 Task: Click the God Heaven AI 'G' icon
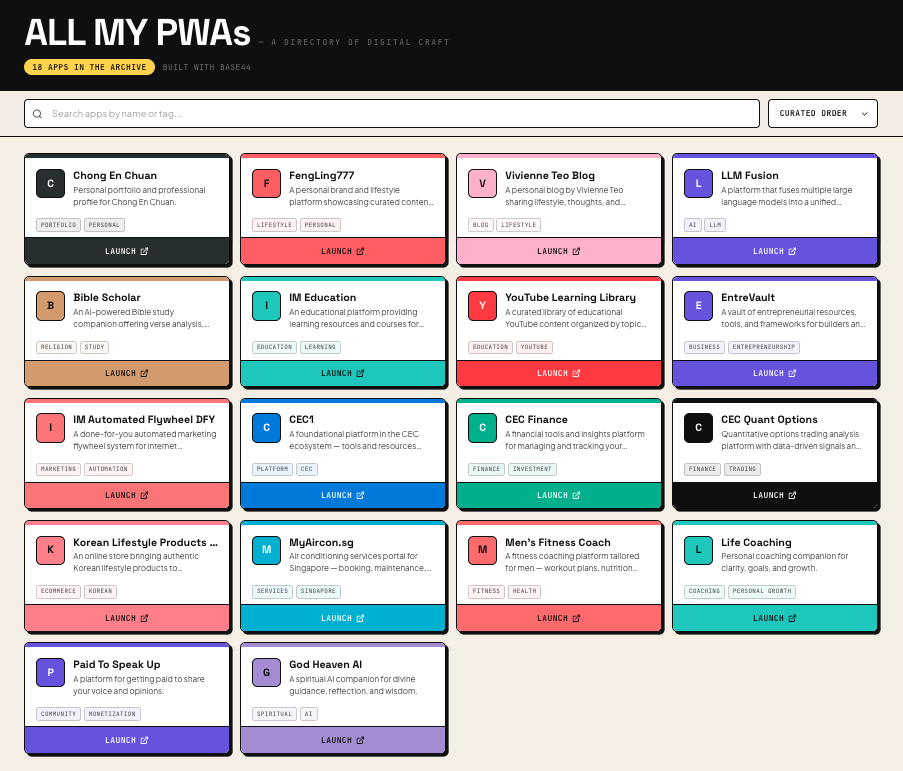pyautogui.click(x=267, y=672)
